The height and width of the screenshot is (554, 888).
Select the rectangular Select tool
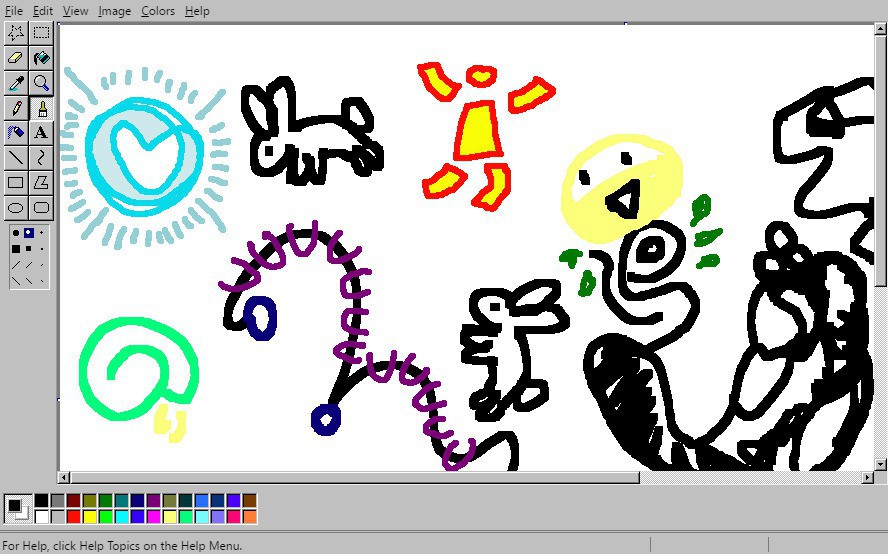(x=41, y=32)
